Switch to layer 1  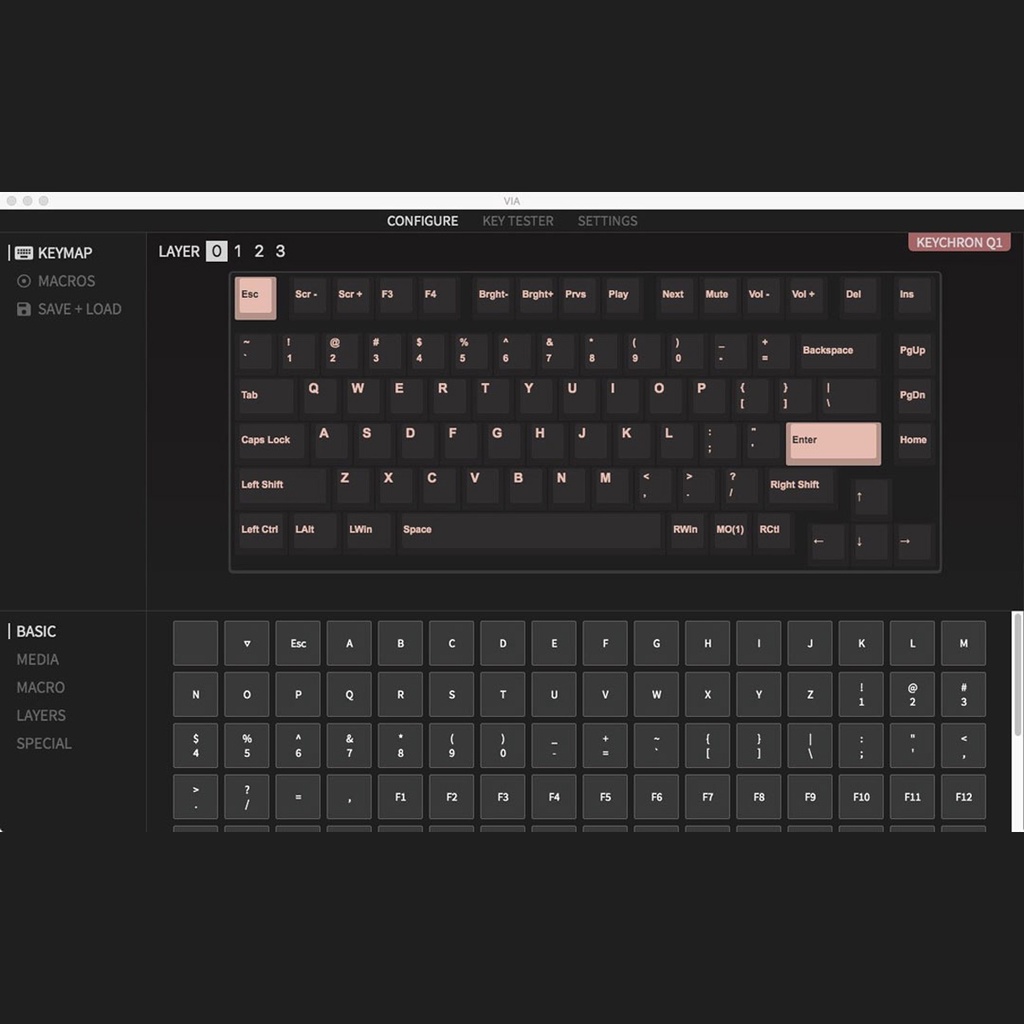pyautogui.click(x=238, y=251)
